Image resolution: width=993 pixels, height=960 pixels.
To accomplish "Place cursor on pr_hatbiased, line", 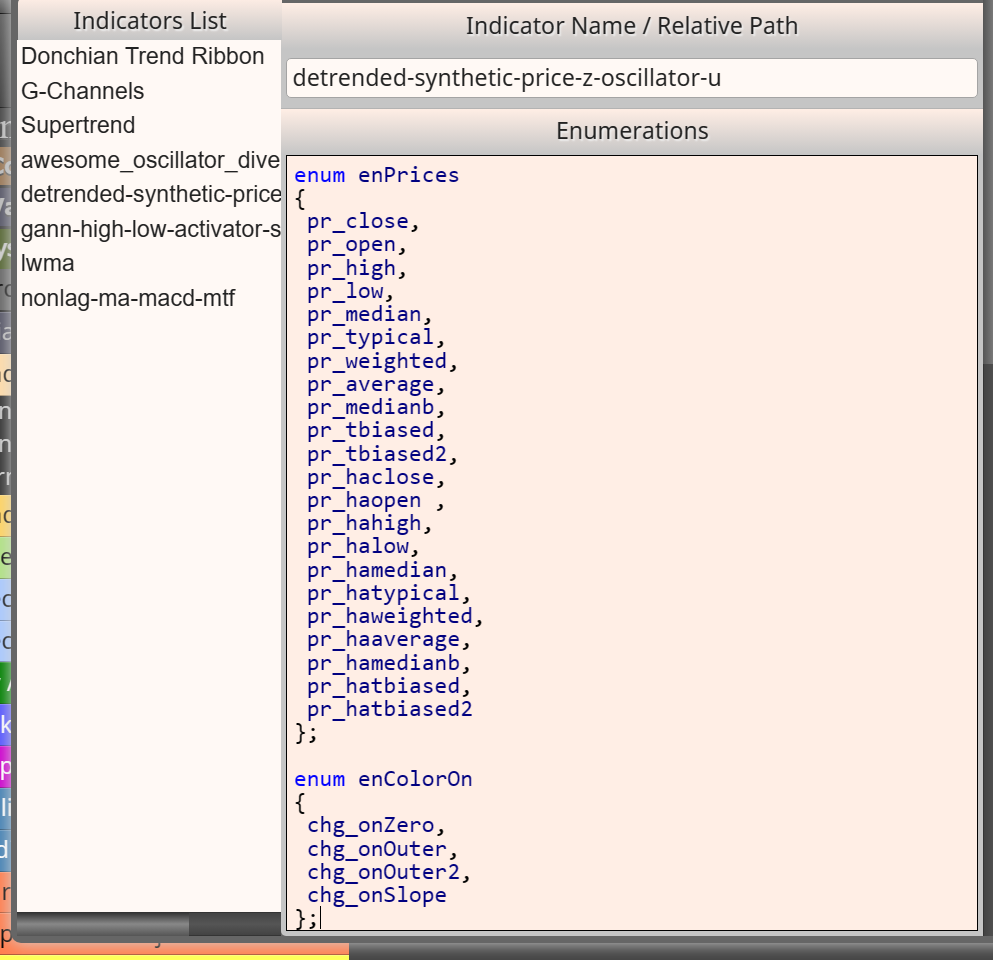I will pos(388,687).
